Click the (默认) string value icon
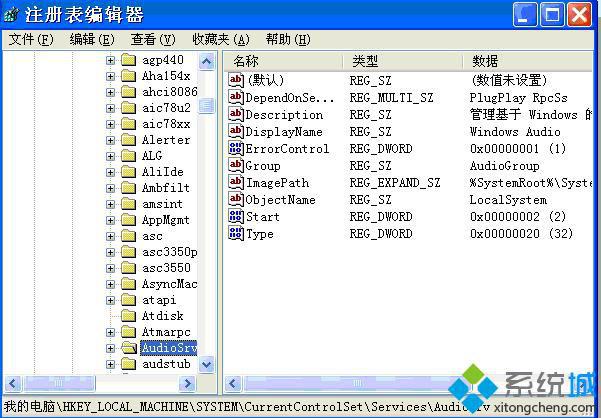601x418 pixels. (236, 80)
